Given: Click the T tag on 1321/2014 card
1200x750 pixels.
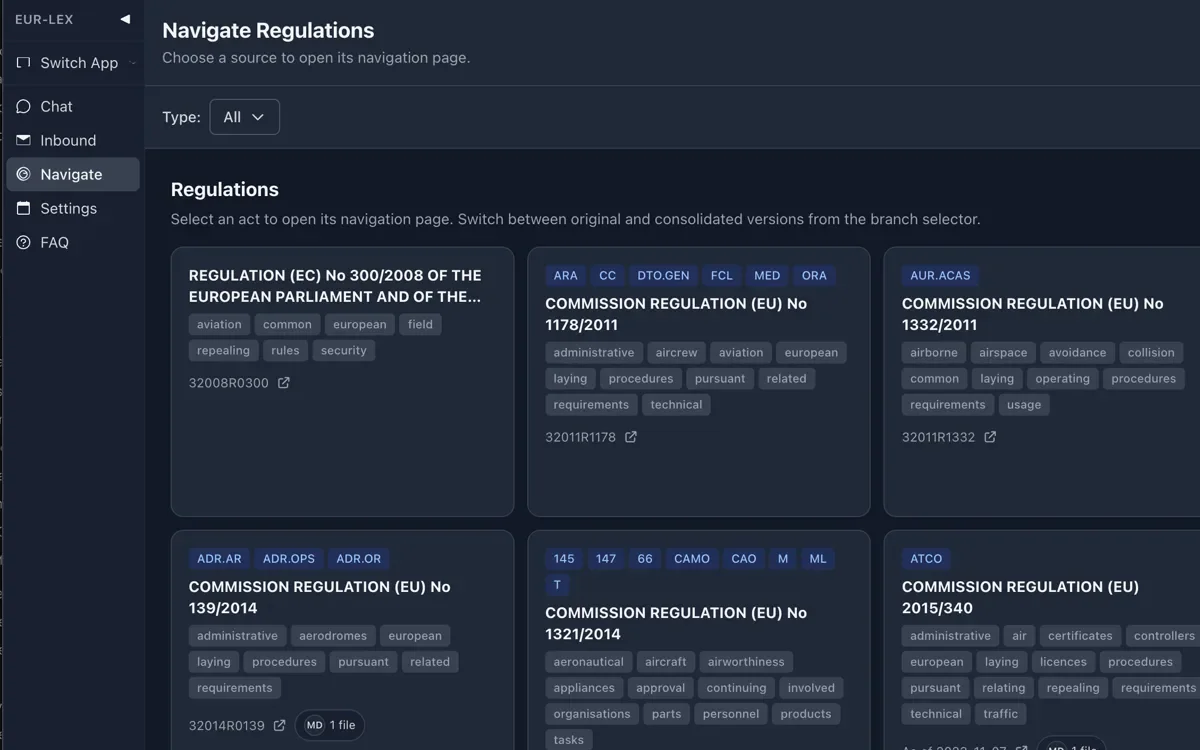Looking at the screenshot, I should pos(558,585).
